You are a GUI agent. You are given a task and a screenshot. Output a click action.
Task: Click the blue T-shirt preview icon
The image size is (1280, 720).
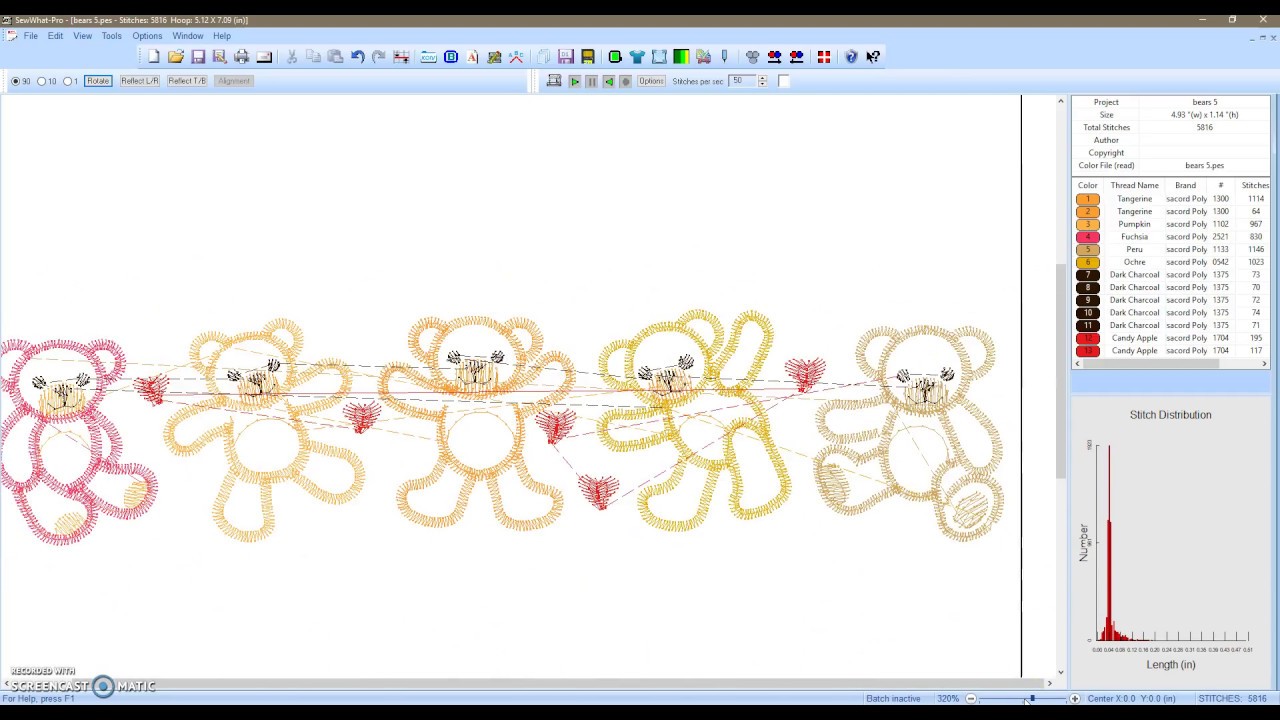[x=637, y=57]
